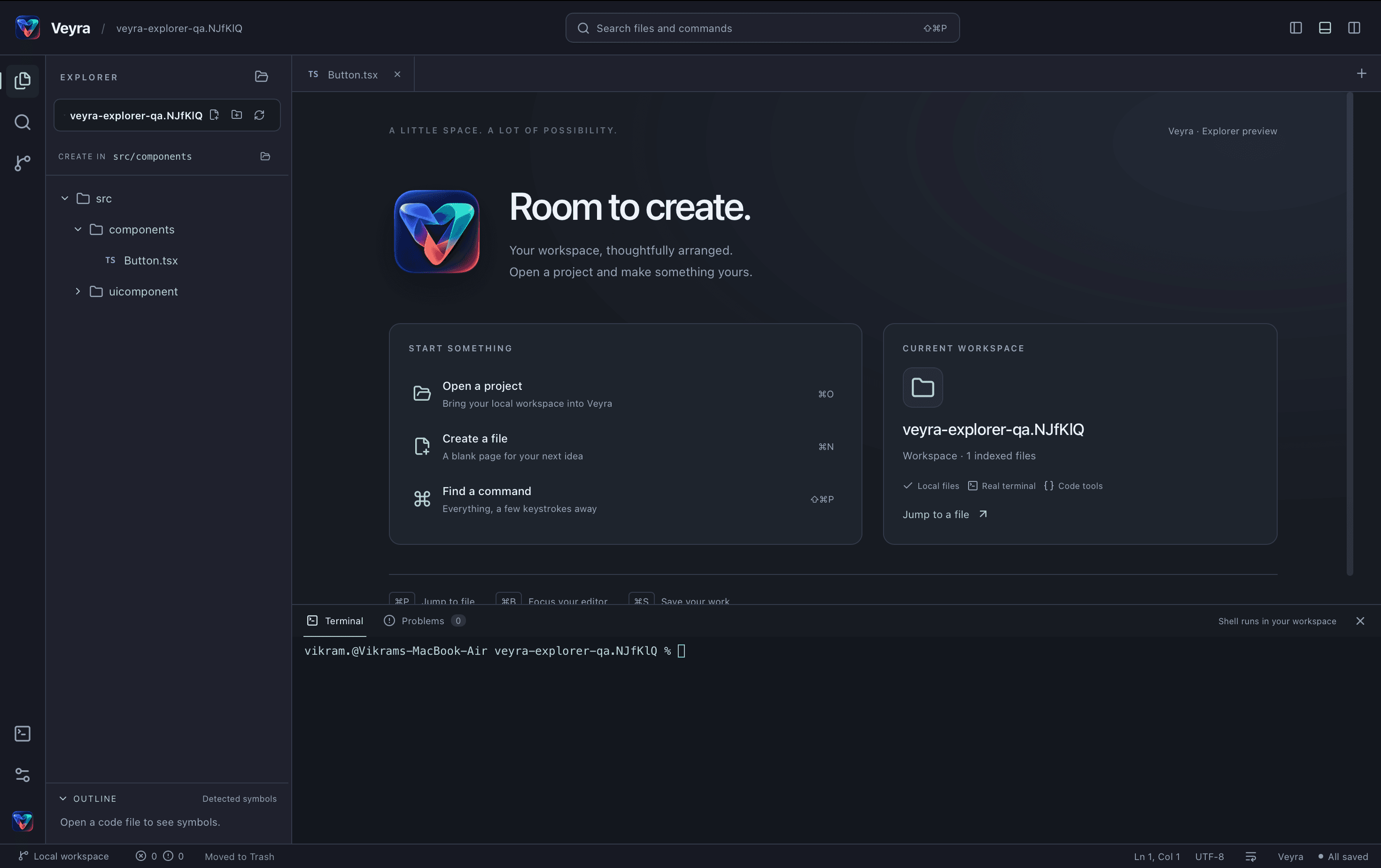Open the terminal icon in activity bar
1381x868 pixels.
[23, 733]
